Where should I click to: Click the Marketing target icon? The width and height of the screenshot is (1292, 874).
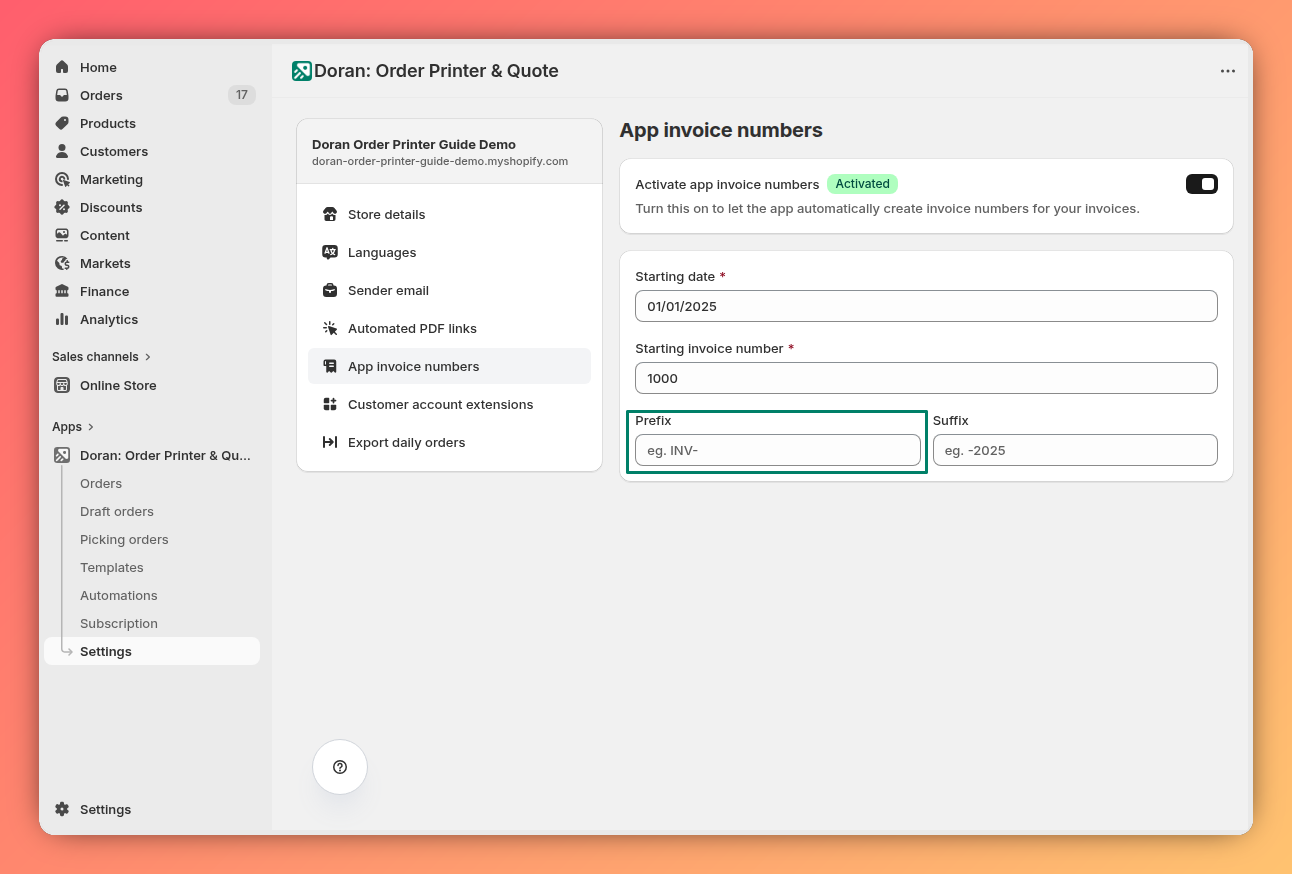62,179
